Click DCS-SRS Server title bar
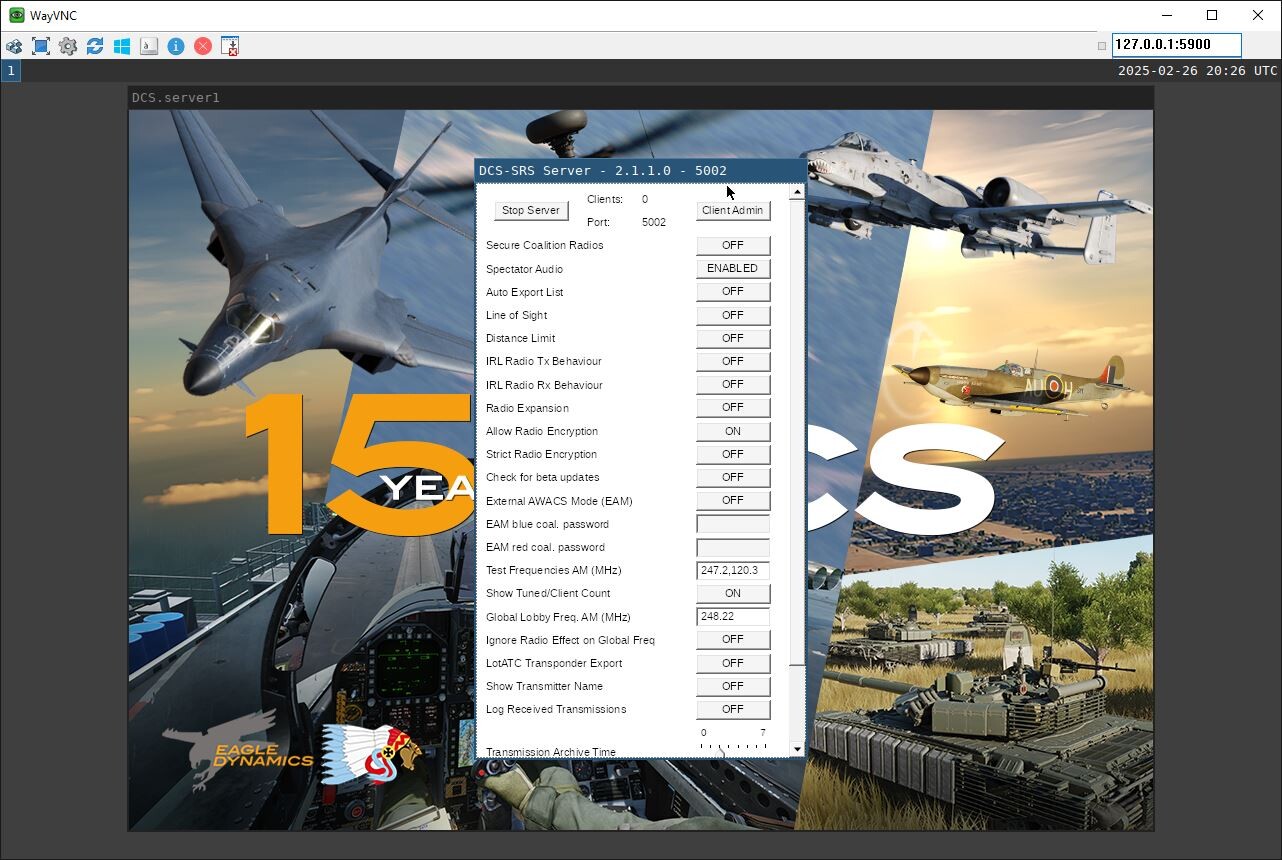The width and height of the screenshot is (1282, 860). click(640, 171)
